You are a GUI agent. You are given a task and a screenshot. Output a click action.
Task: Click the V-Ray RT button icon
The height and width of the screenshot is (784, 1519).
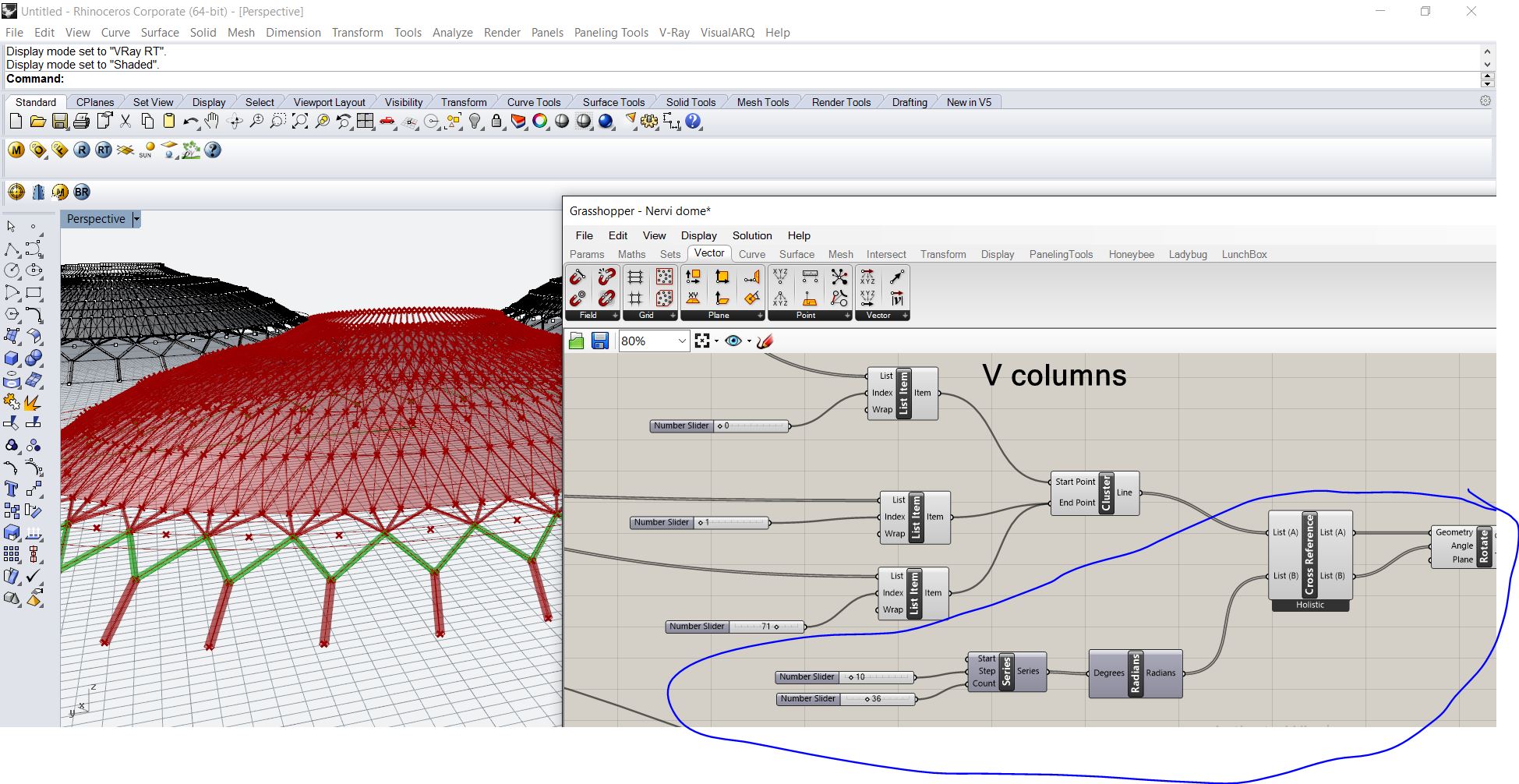[104, 150]
